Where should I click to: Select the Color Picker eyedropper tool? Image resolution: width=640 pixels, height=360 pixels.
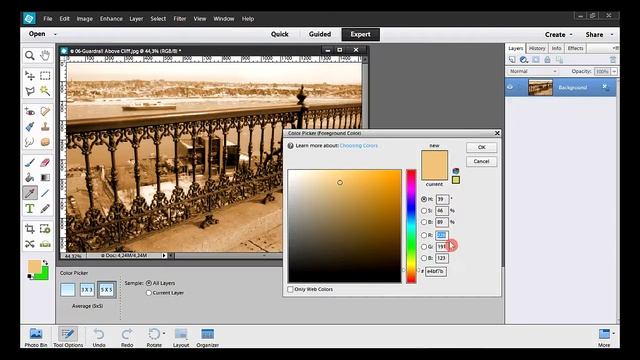click(30, 193)
